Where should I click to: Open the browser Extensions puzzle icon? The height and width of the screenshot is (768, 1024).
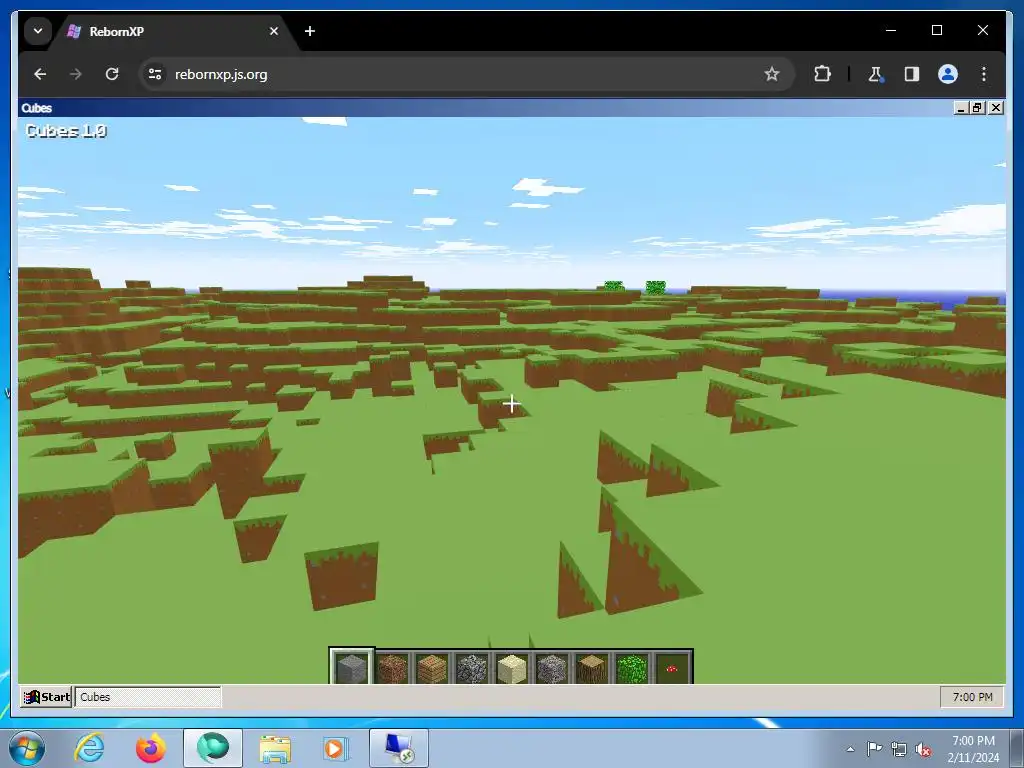[x=822, y=74]
